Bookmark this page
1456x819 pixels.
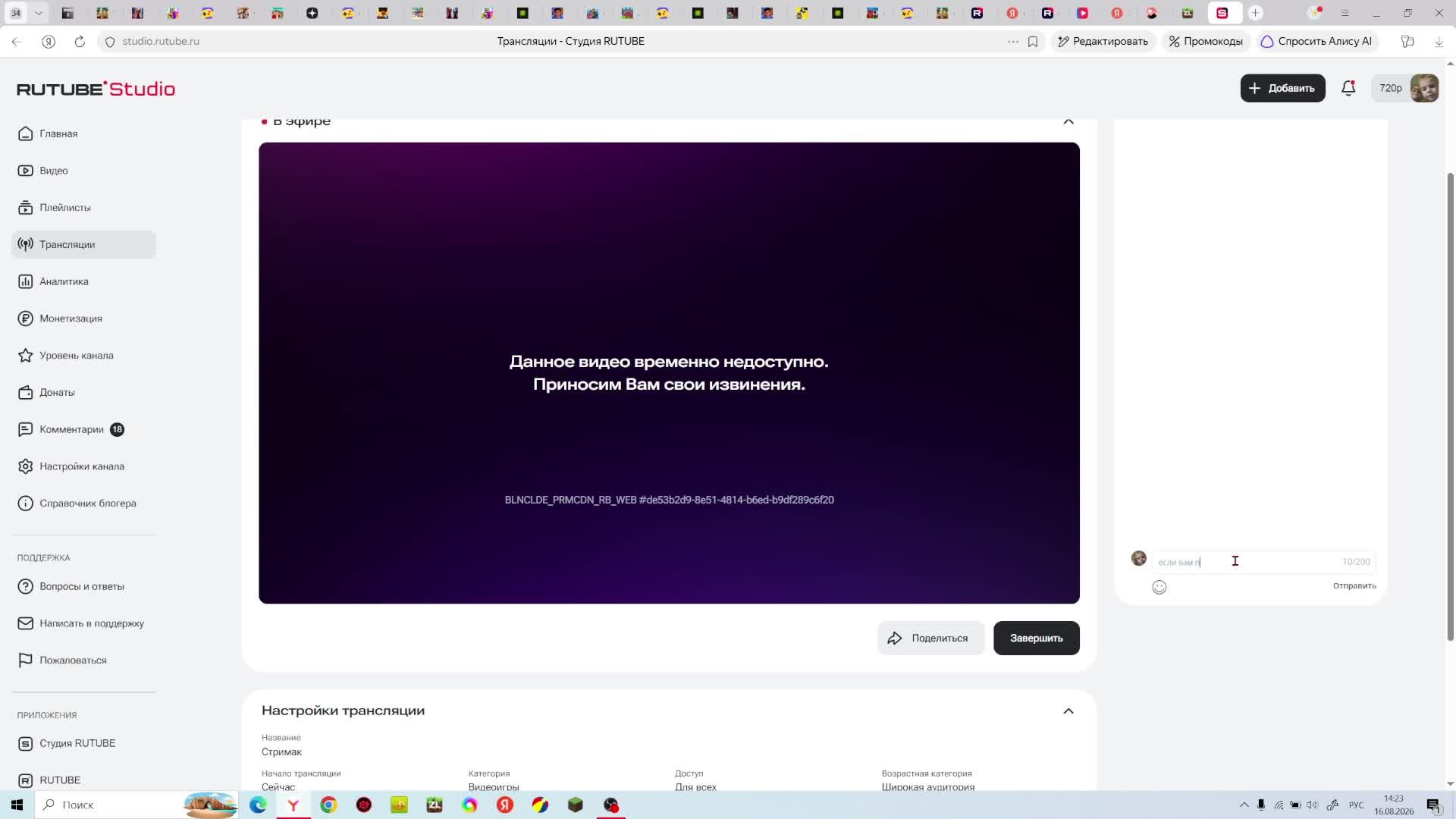[1032, 42]
